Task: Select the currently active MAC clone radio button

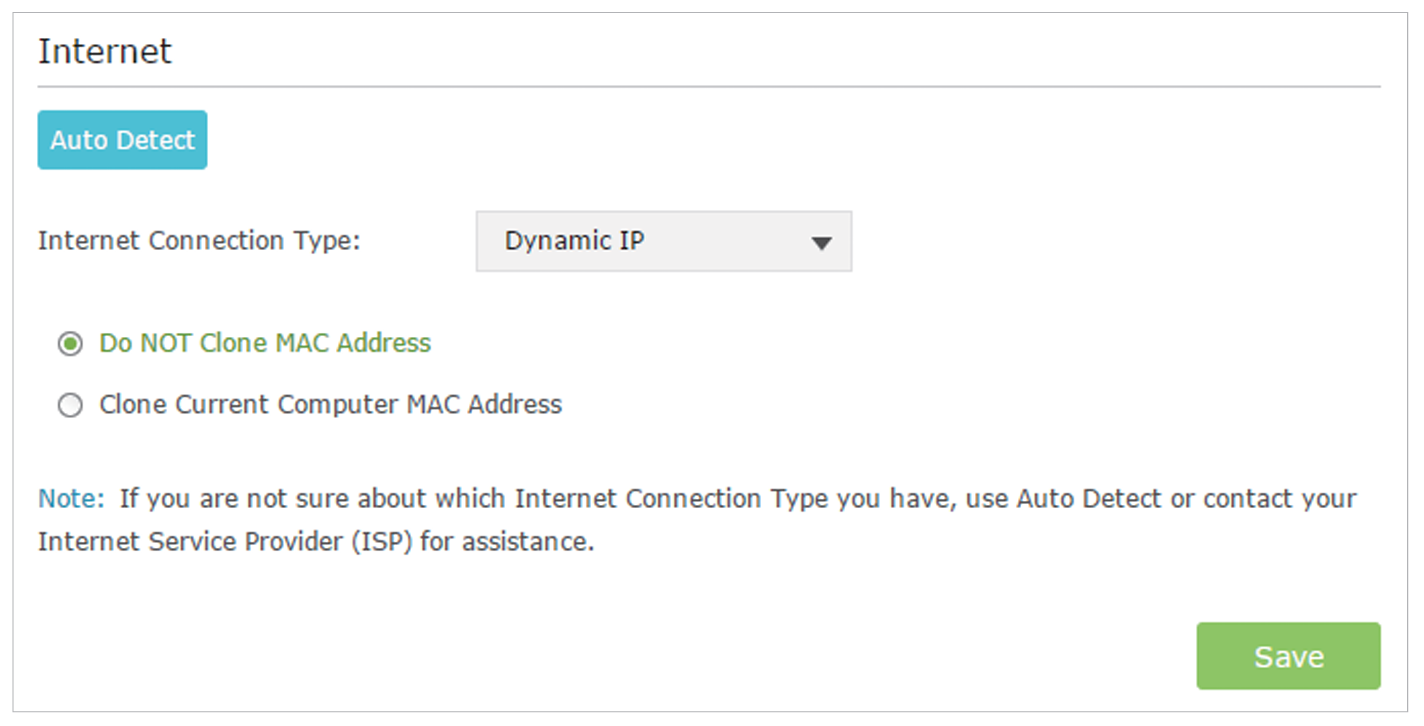Action: pos(70,344)
